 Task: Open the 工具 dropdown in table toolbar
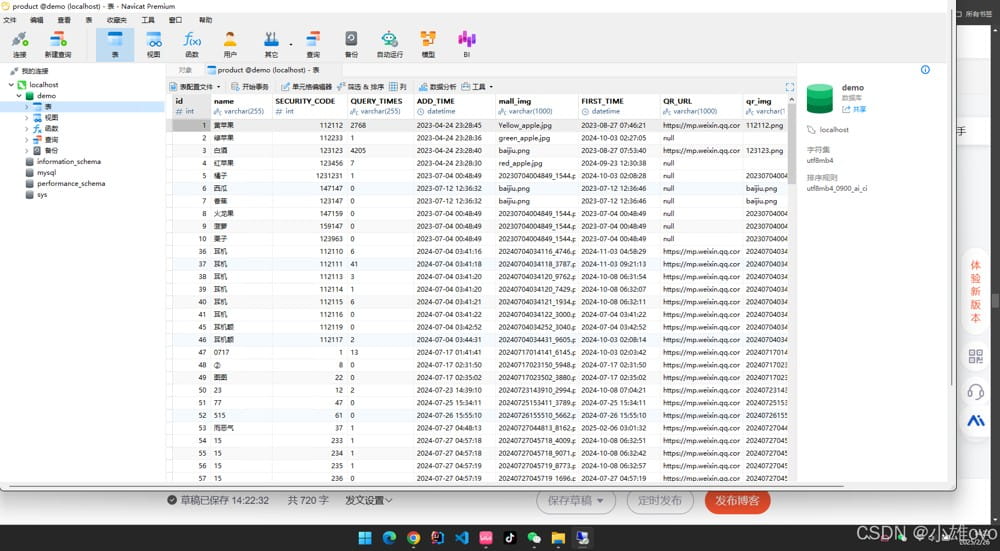pos(483,87)
